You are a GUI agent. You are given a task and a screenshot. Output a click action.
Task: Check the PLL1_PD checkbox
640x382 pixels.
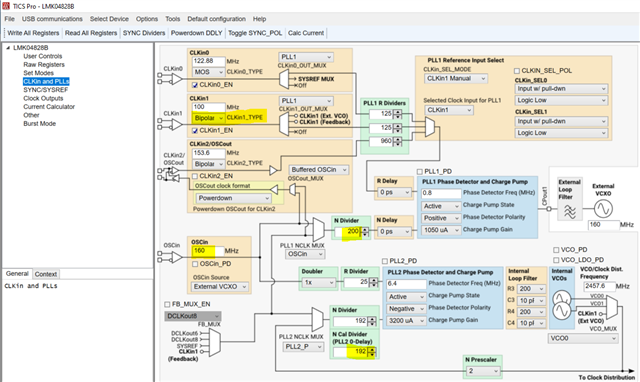[420, 171]
